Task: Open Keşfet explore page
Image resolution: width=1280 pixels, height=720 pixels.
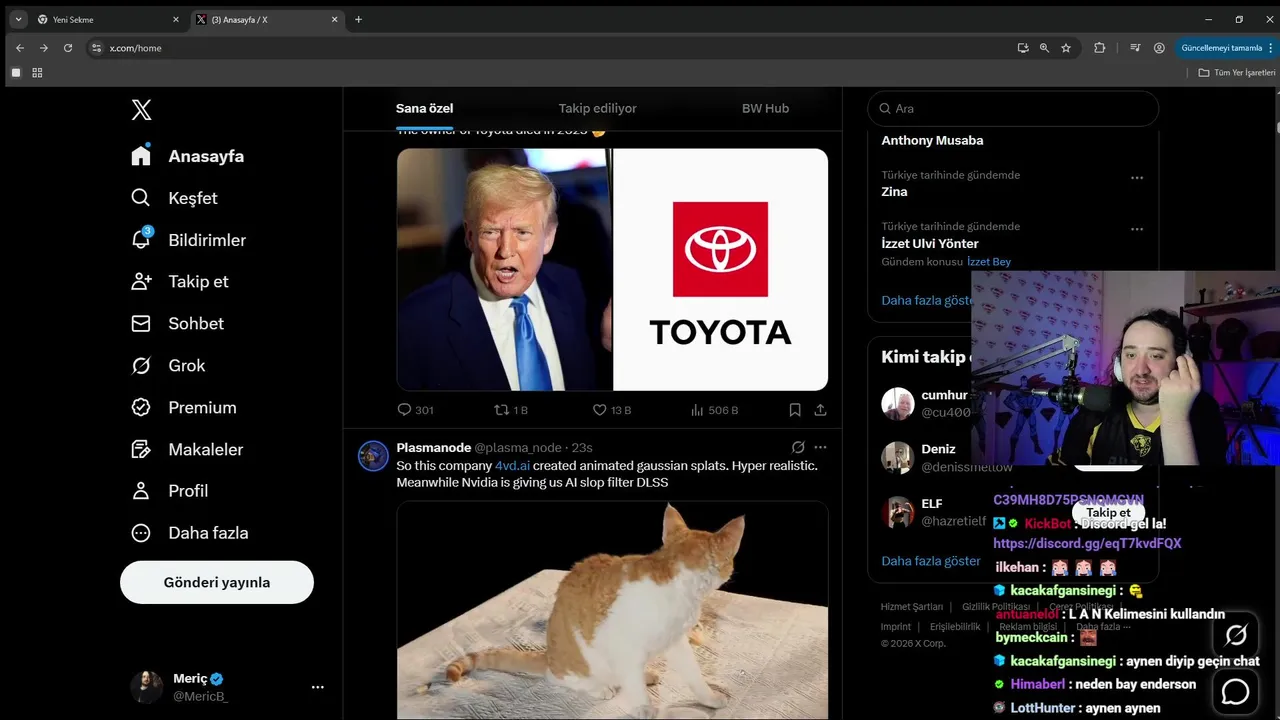Action: [174, 198]
